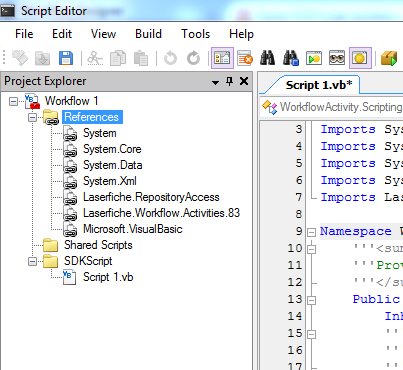Image resolution: width=403 pixels, height=370 pixels.
Task: Select the System.Xml reference
Action: click(110, 181)
